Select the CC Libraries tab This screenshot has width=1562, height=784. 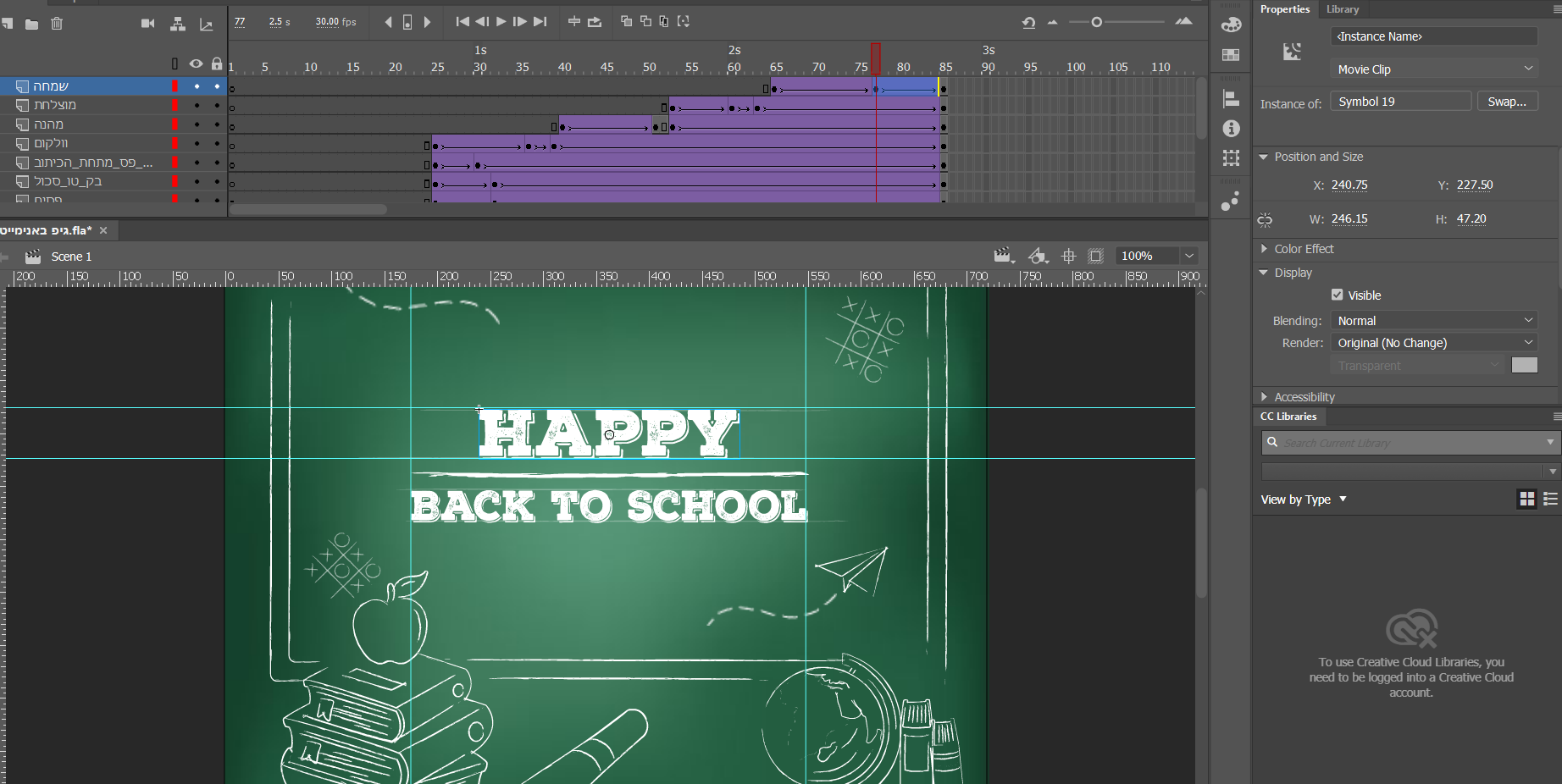point(1288,417)
